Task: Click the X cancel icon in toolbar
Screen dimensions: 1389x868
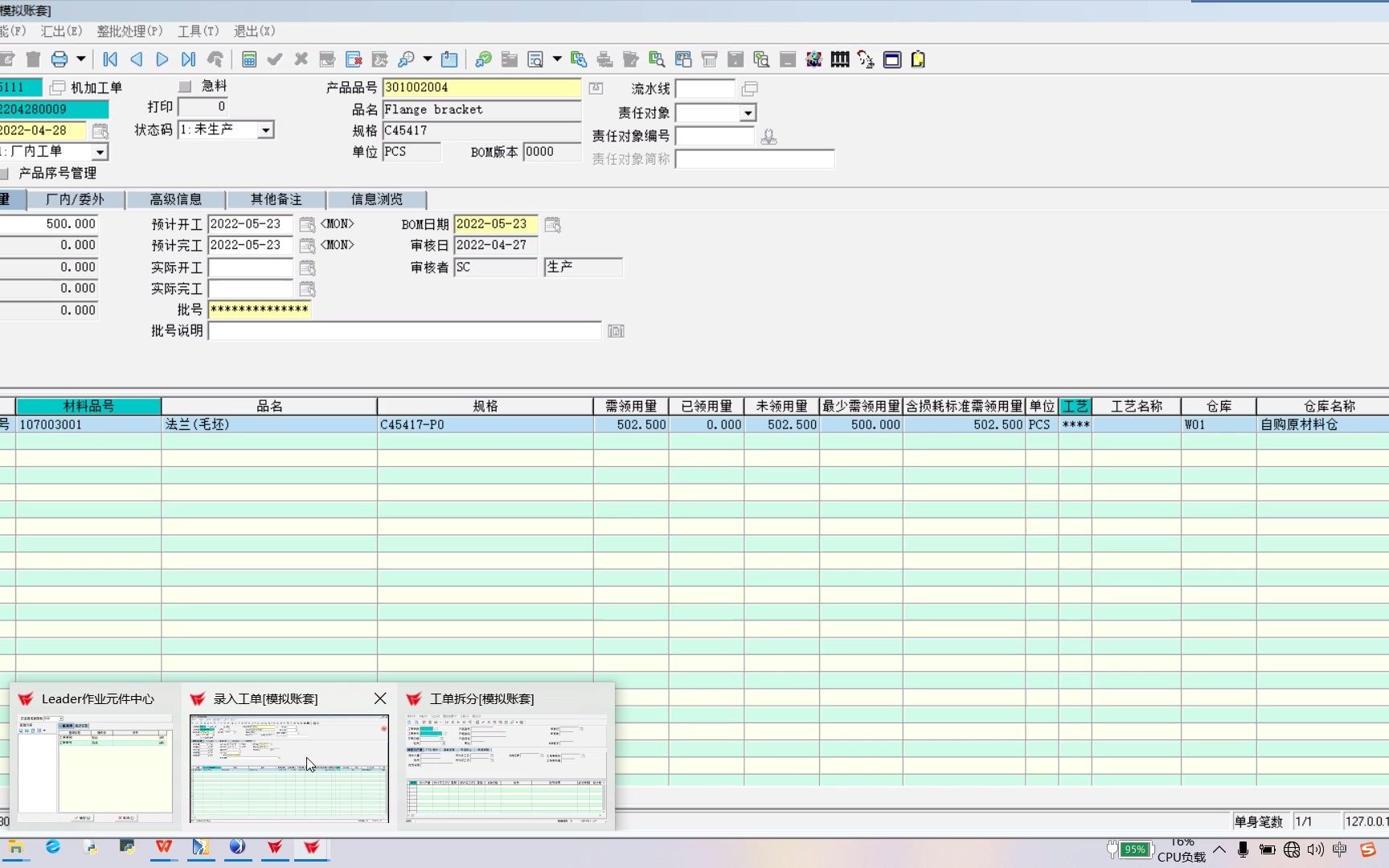Action: [301, 59]
